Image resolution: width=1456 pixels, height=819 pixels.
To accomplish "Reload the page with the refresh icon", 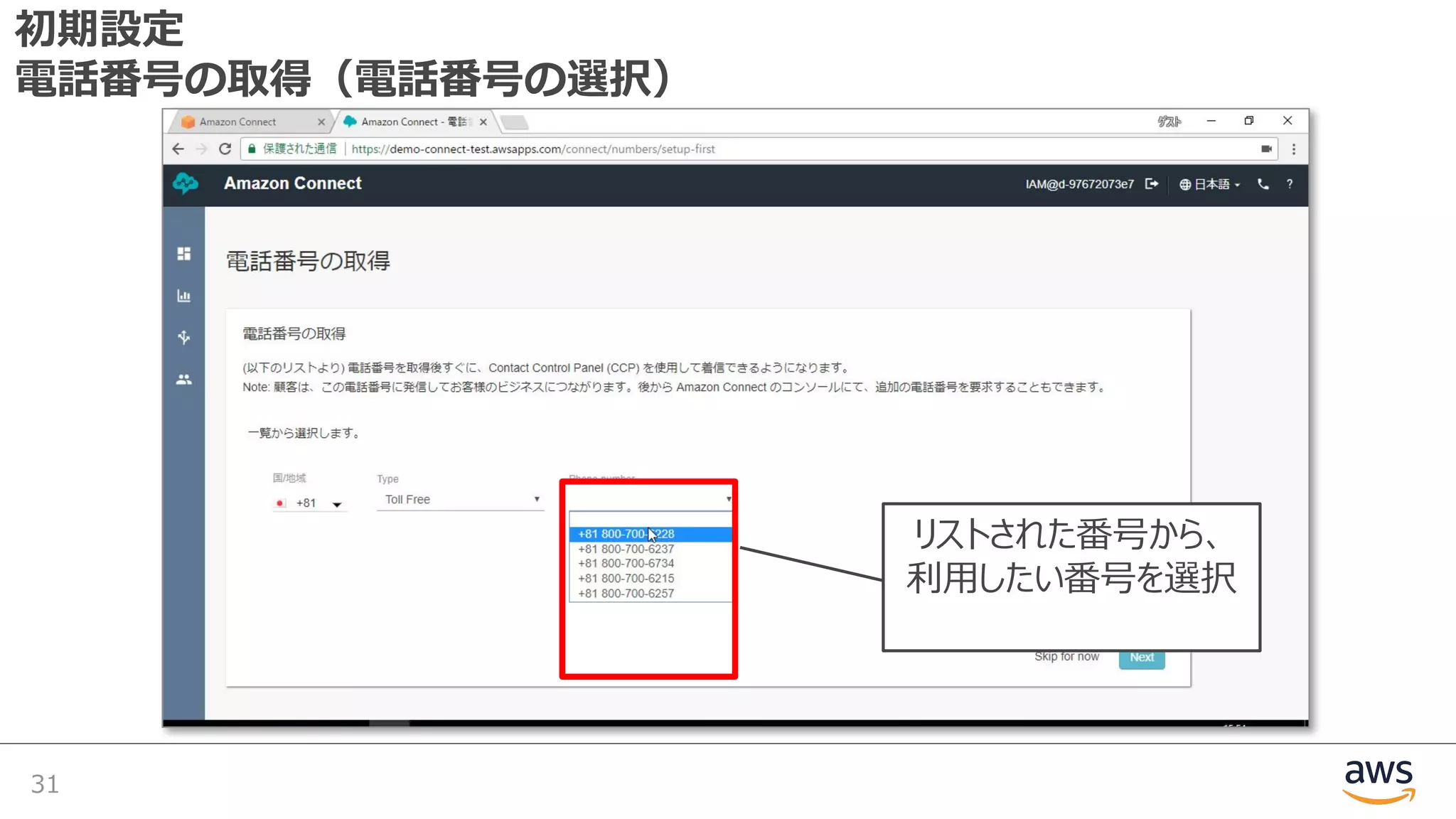I will tap(225, 149).
